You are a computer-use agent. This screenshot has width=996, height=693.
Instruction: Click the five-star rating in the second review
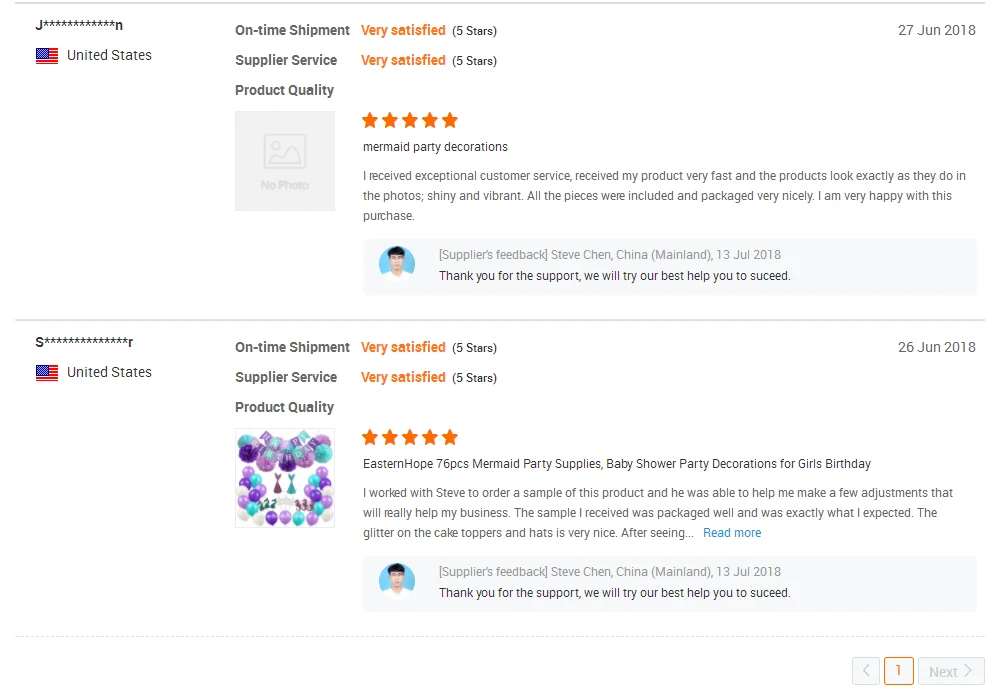coord(410,437)
